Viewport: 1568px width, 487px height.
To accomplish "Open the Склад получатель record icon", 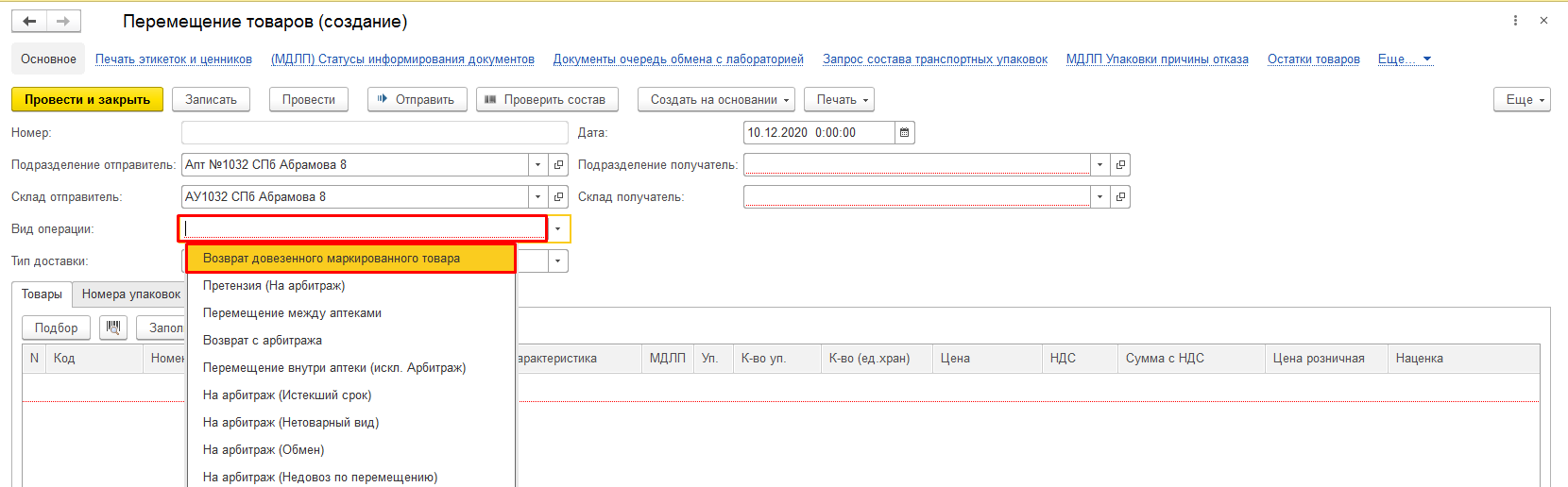I will [x=1120, y=197].
